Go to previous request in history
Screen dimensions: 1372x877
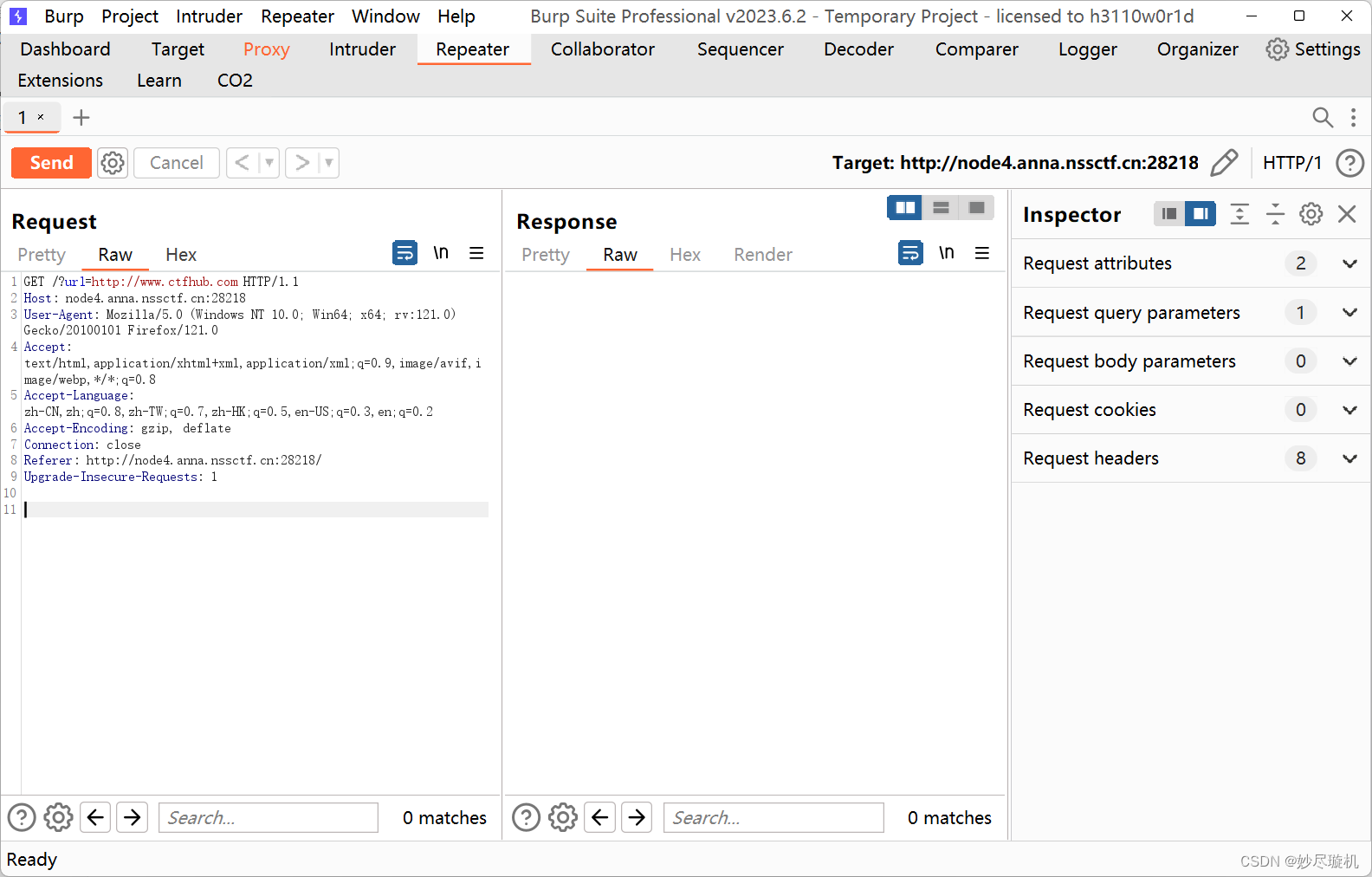tap(243, 163)
